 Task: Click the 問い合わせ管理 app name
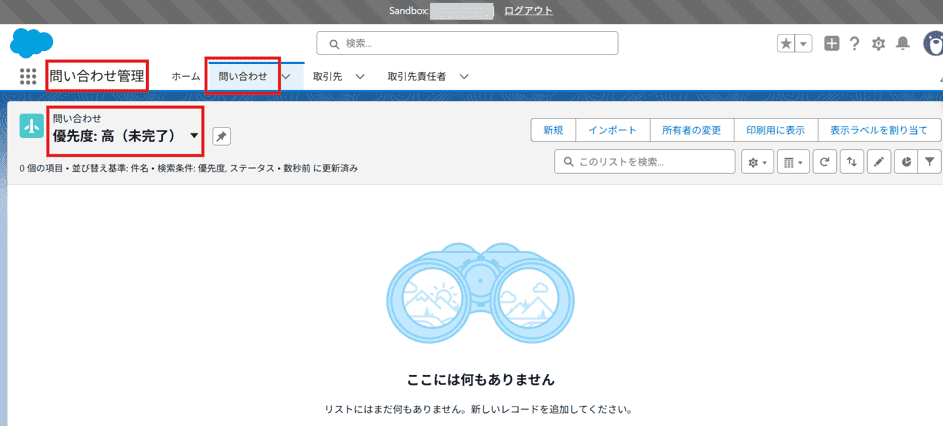[97, 76]
